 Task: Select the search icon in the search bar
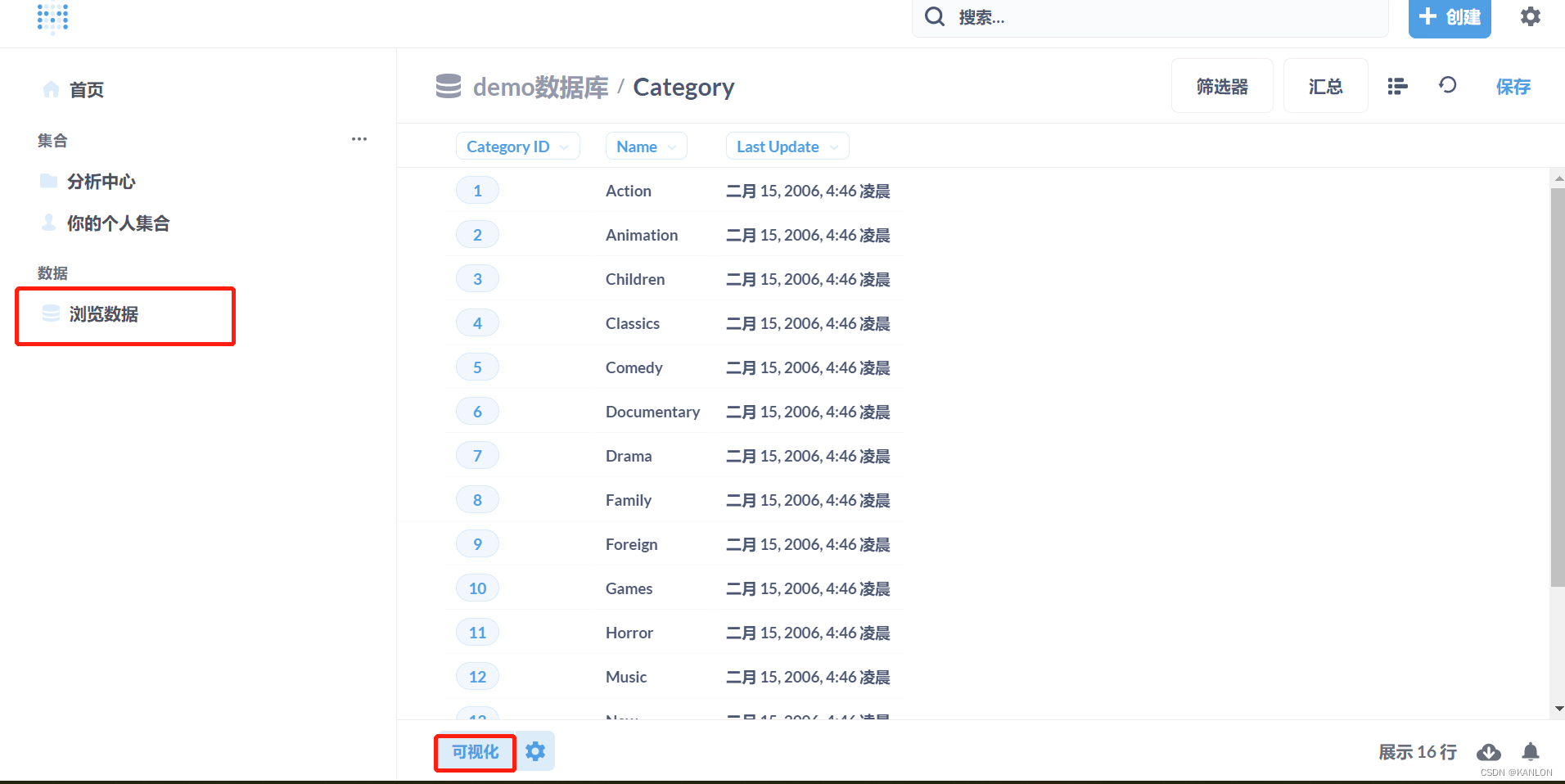tap(934, 16)
